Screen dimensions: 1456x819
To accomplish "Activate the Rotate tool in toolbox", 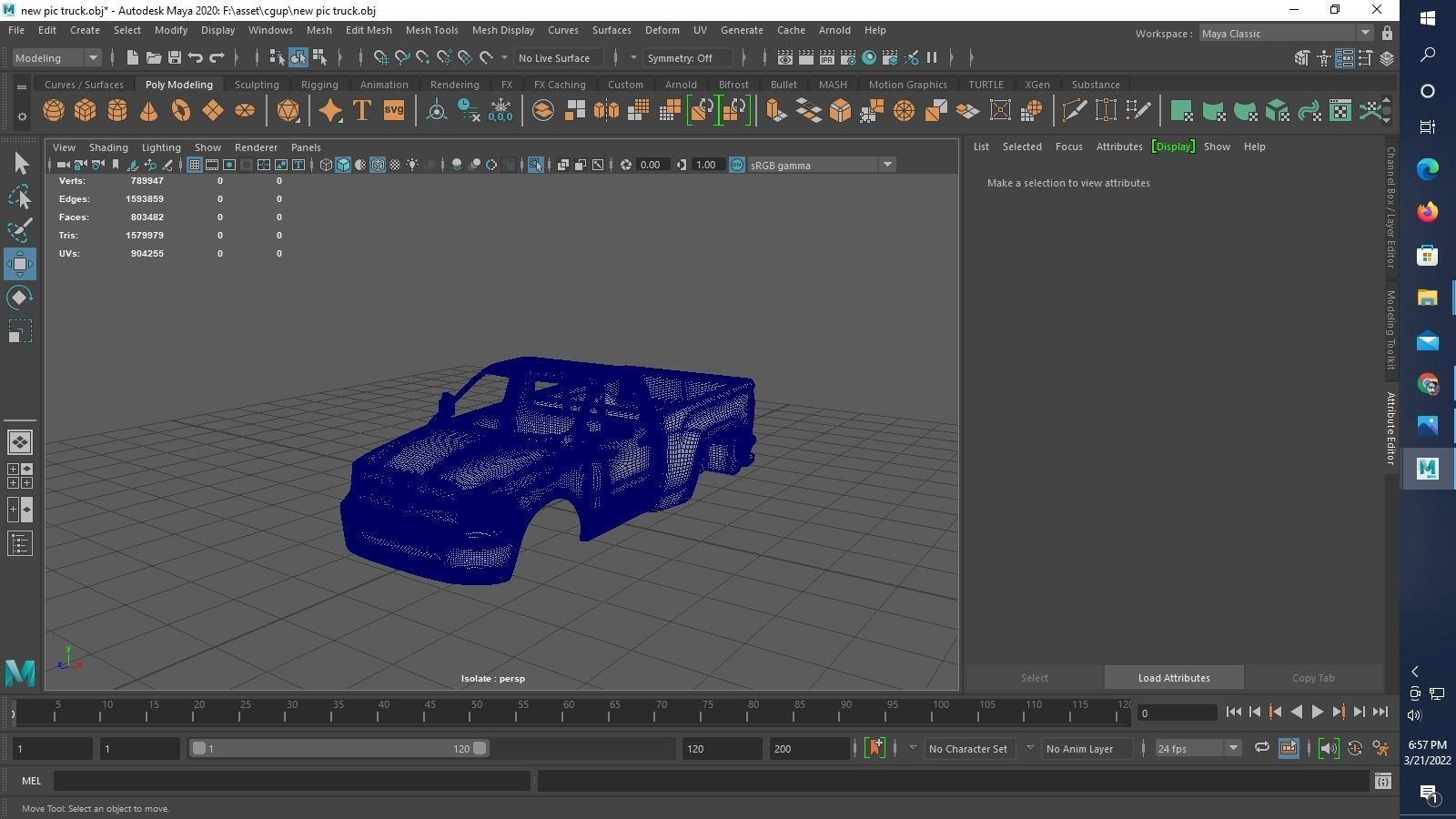I will pyautogui.click(x=20, y=298).
